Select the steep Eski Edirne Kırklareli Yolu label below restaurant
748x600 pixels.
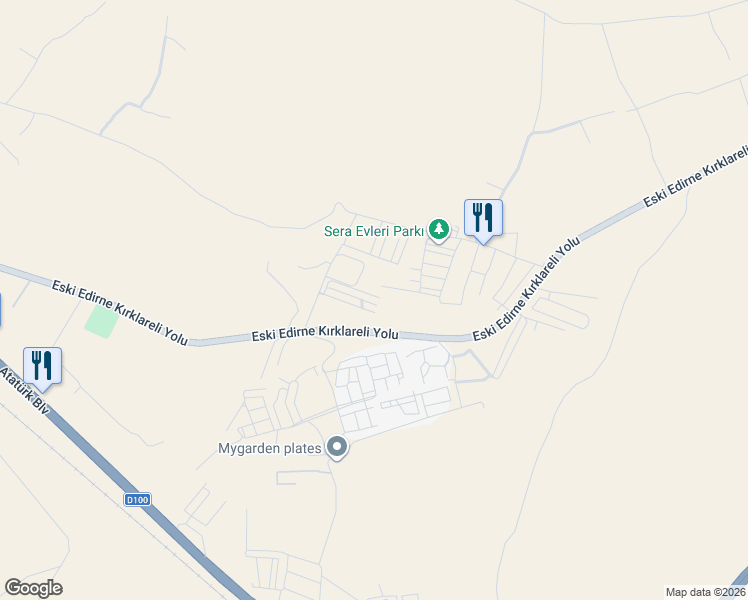point(526,289)
